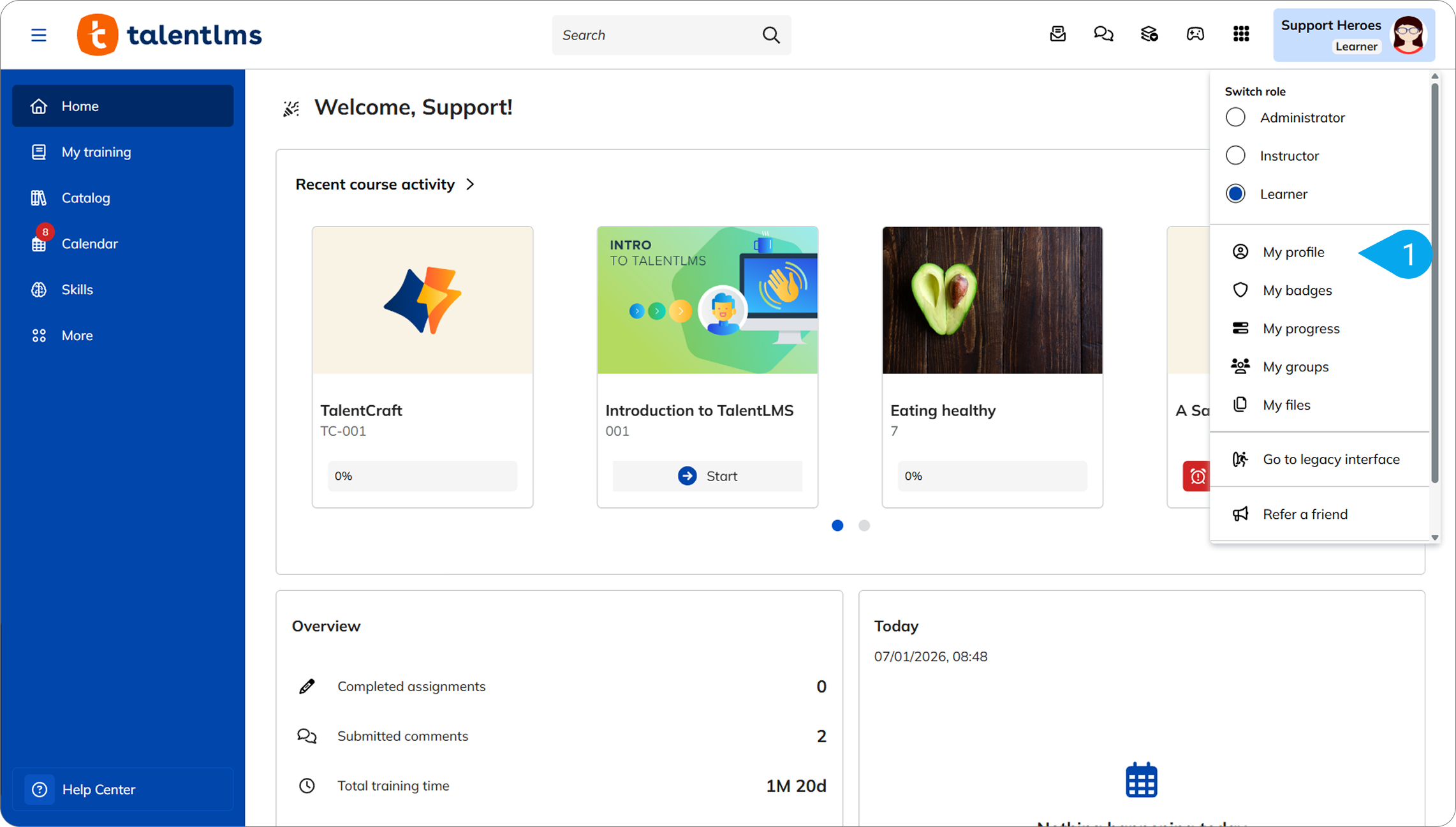Open the hamburger menu icon
The image size is (1456, 827).
tap(39, 35)
